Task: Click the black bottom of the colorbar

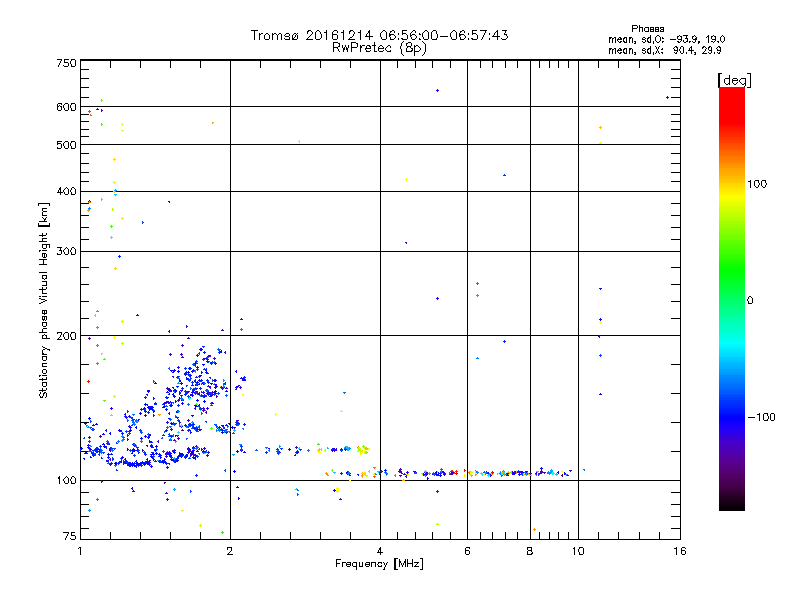Action: (x=732, y=503)
